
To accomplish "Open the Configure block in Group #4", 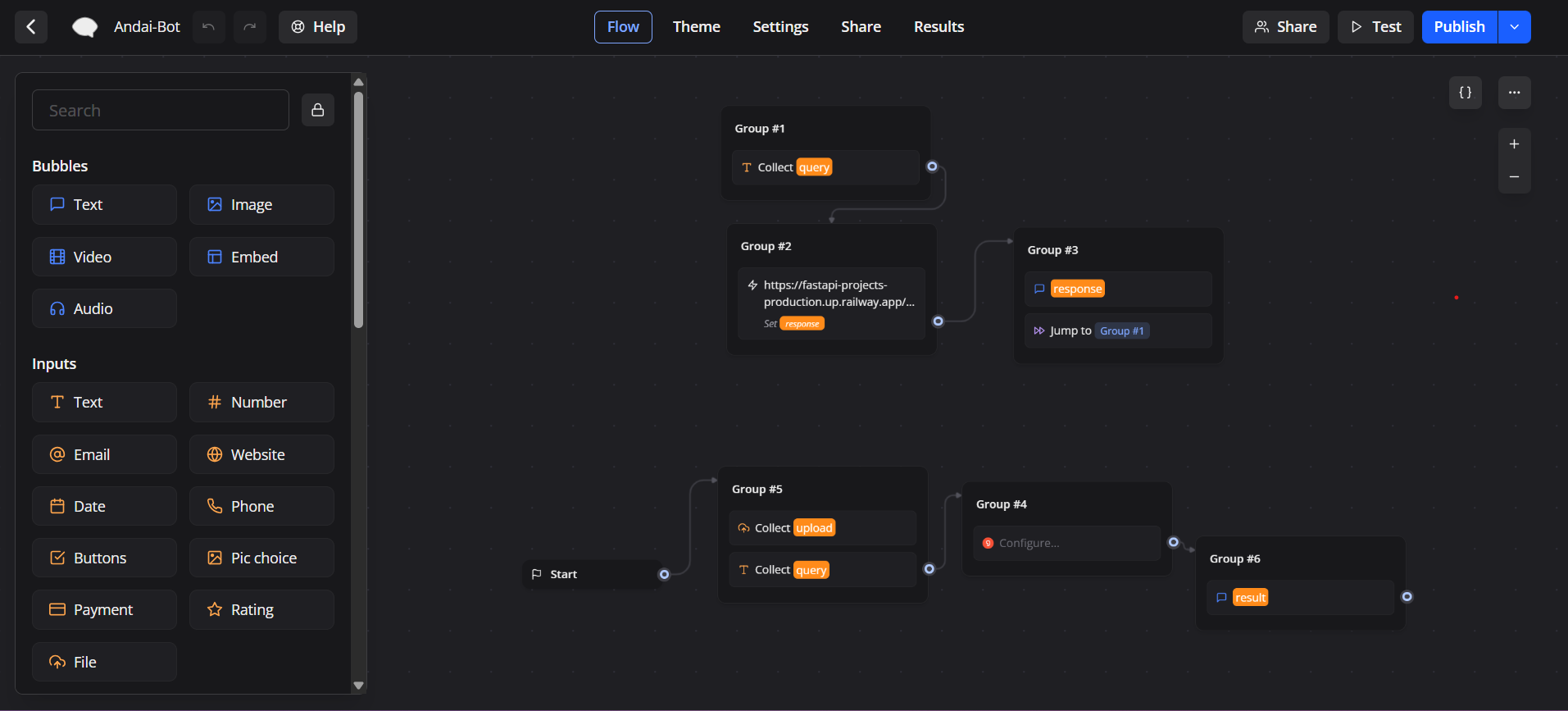I will [1066, 543].
